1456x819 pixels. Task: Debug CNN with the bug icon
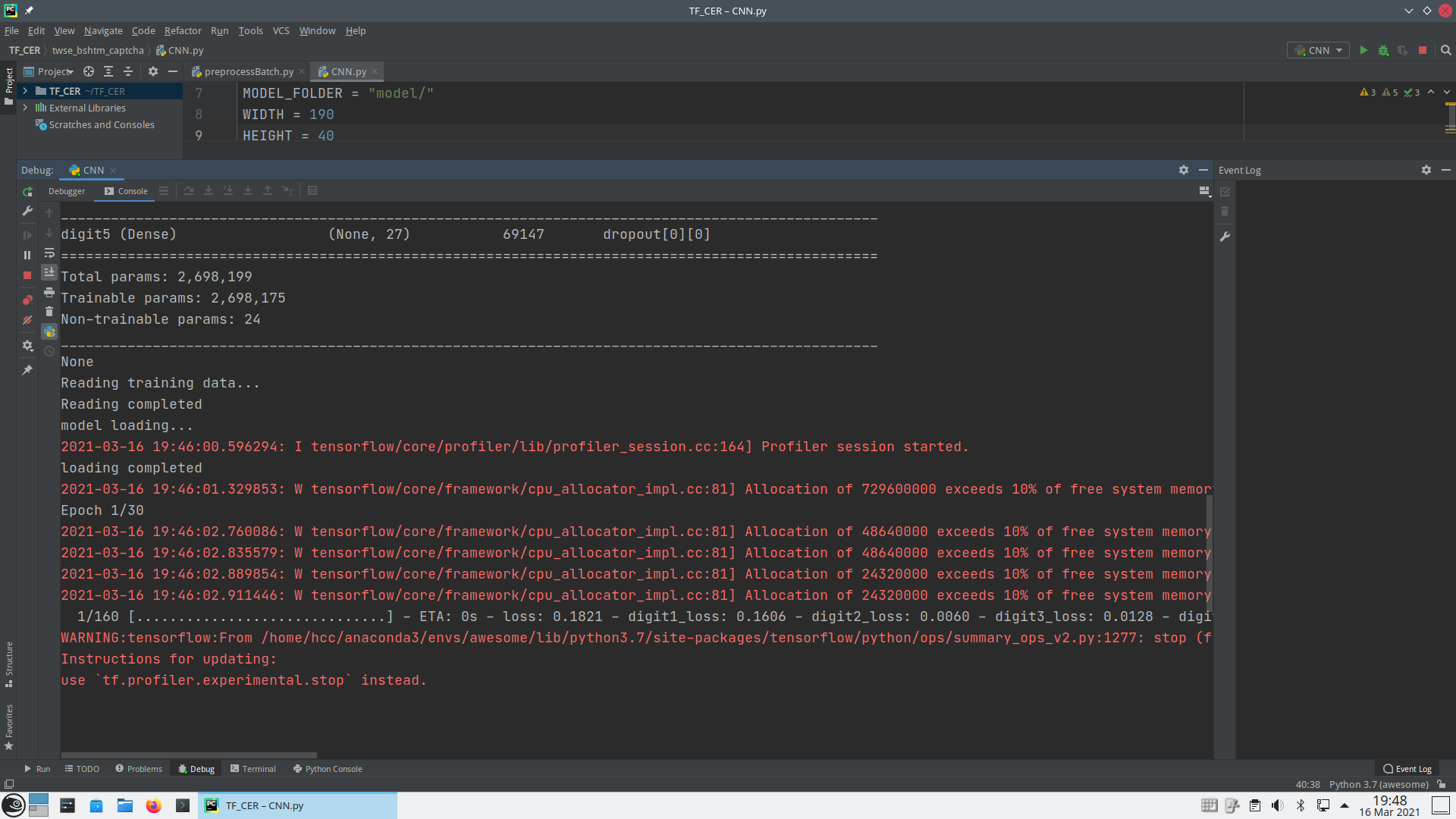pos(1383,50)
